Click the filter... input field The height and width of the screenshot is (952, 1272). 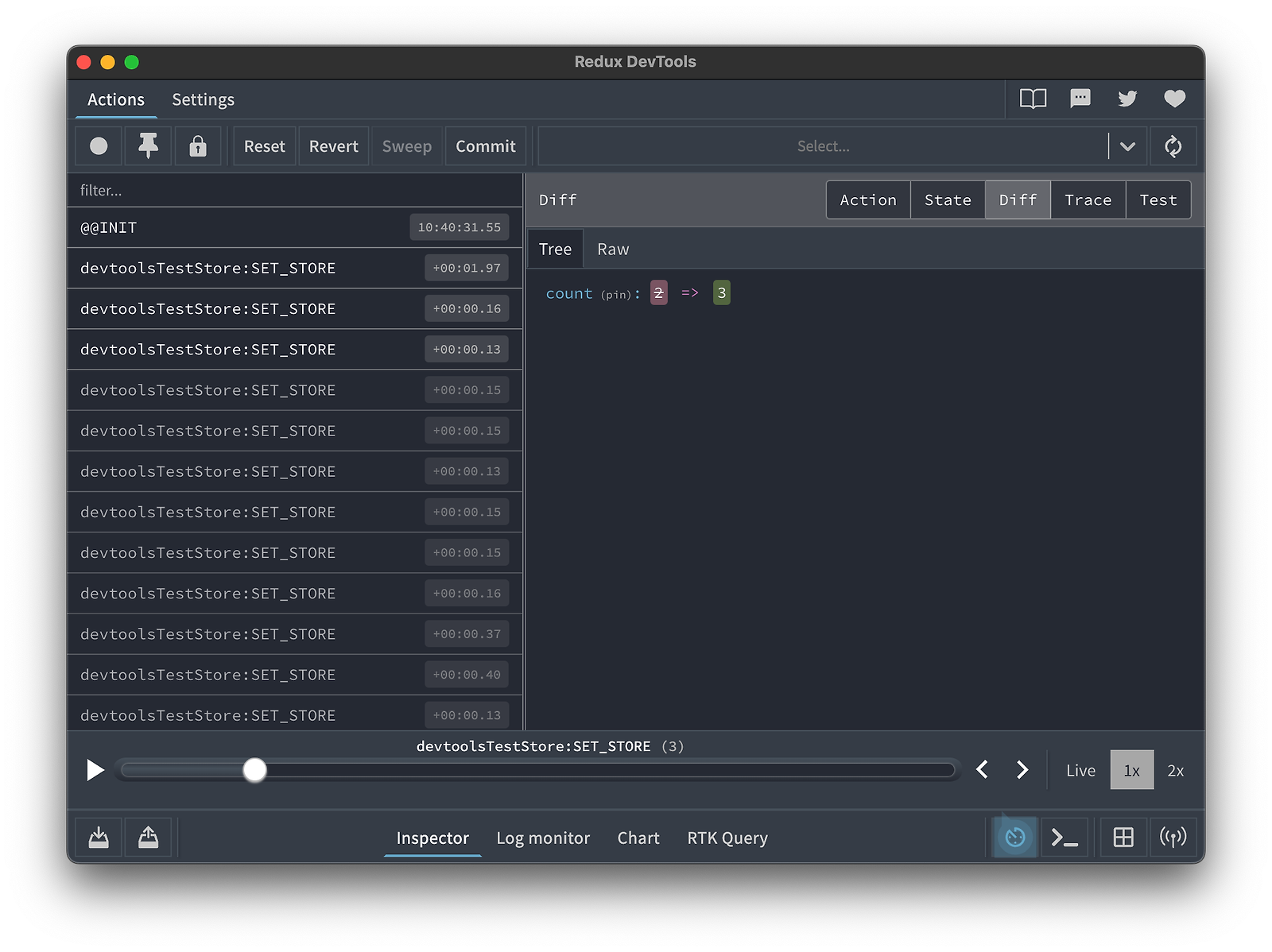295,190
